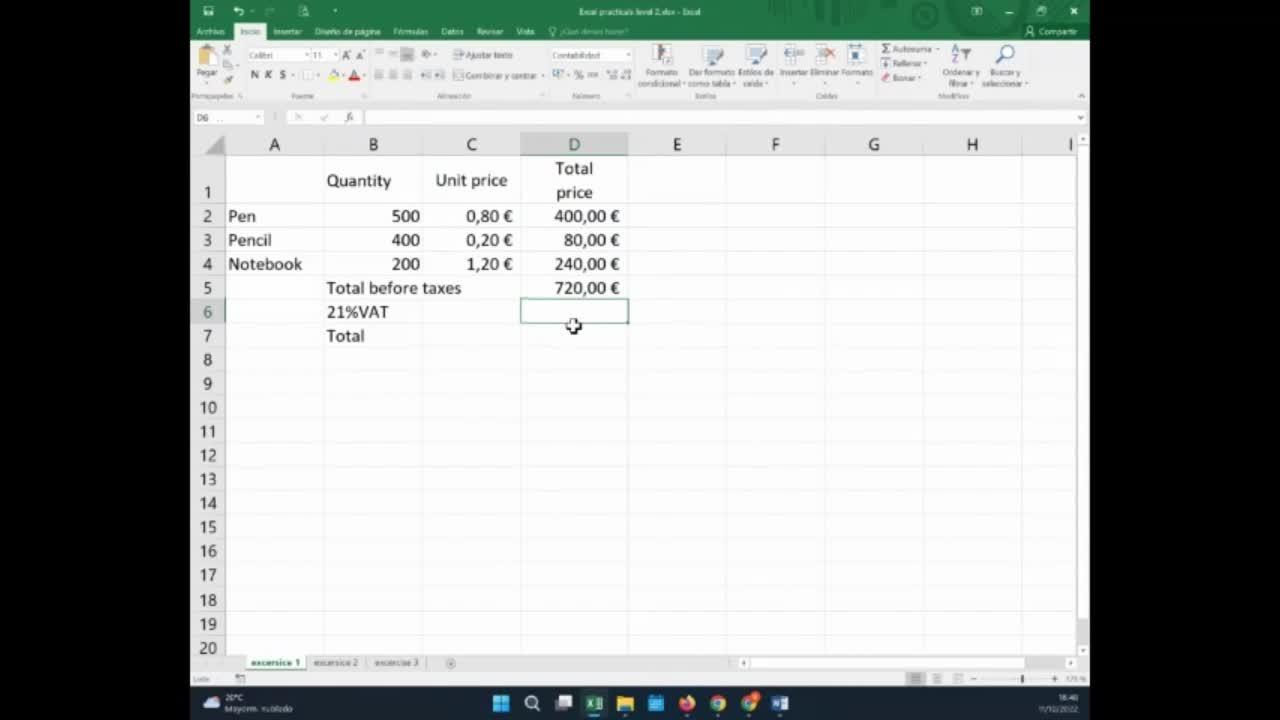The image size is (1280, 720).
Task: Toggle Ajustar texto wrap text
Action: point(483,55)
